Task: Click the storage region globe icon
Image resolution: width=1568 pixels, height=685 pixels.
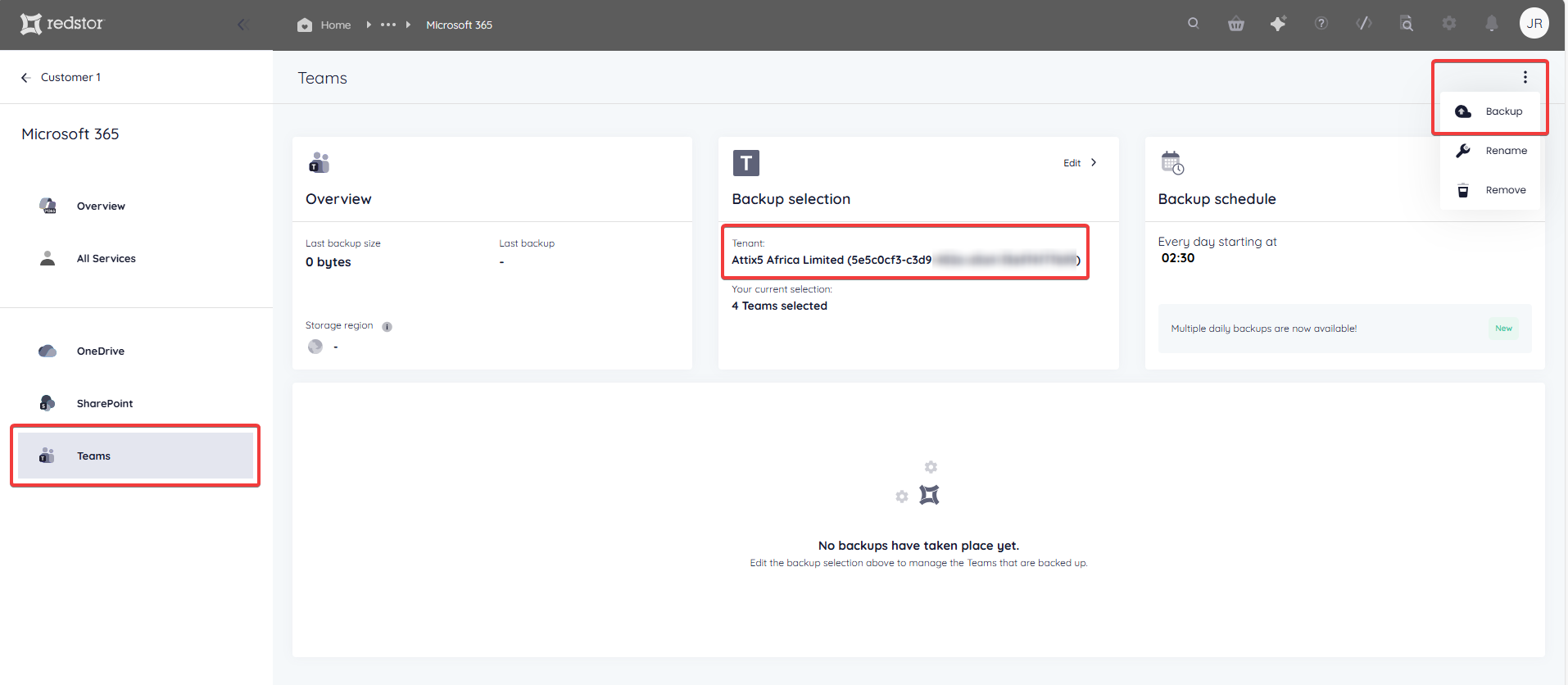Action: coord(315,347)
